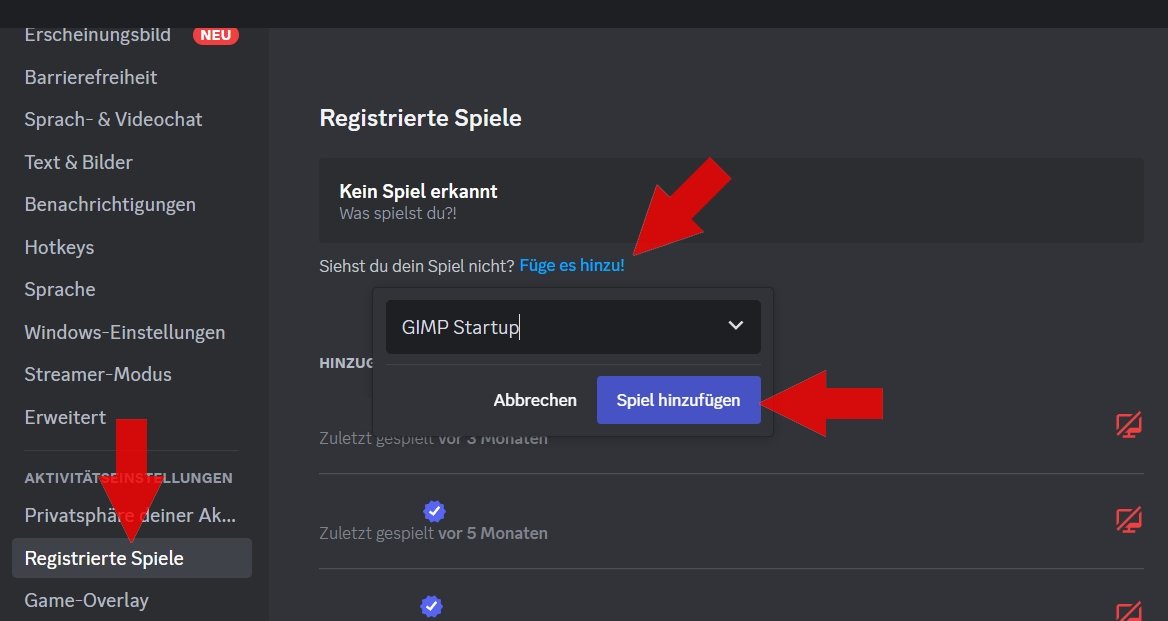Click the 'Füge es hinzu!' link
1168x621 pixels.
coord(572,265)
